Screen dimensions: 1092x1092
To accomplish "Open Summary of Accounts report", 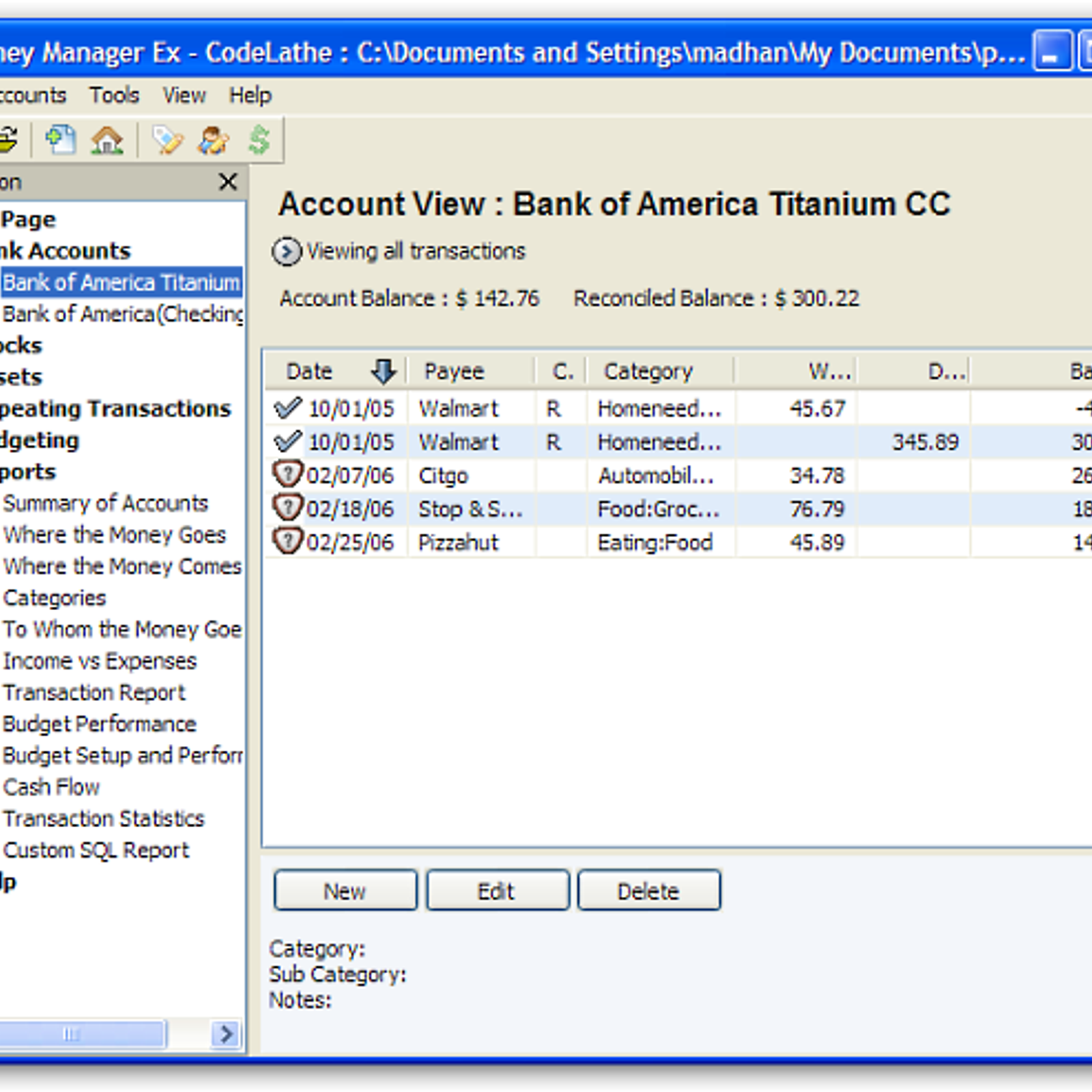I will click(105, 503).
